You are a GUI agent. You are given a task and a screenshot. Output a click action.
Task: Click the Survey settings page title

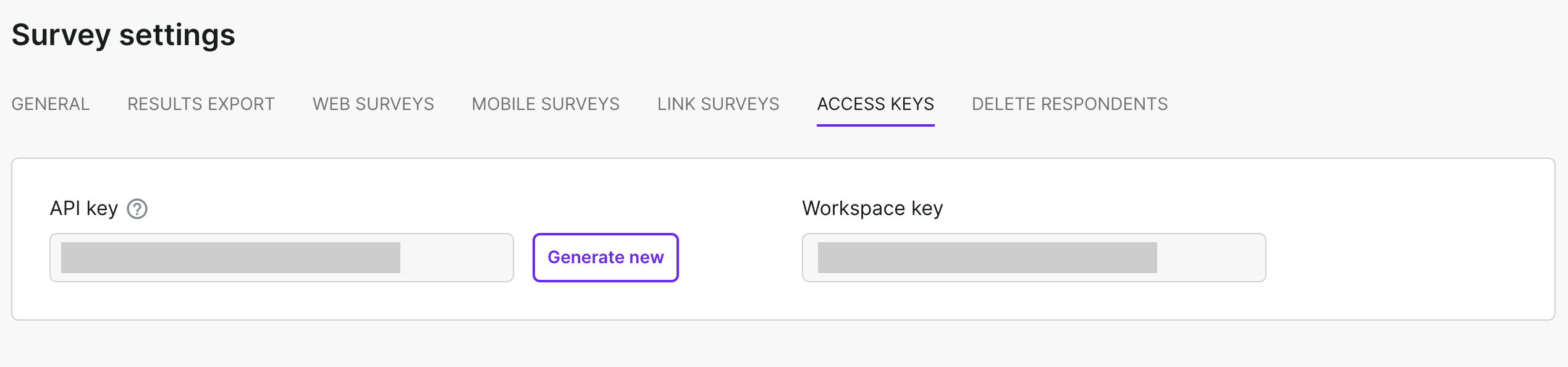point(124,35)
